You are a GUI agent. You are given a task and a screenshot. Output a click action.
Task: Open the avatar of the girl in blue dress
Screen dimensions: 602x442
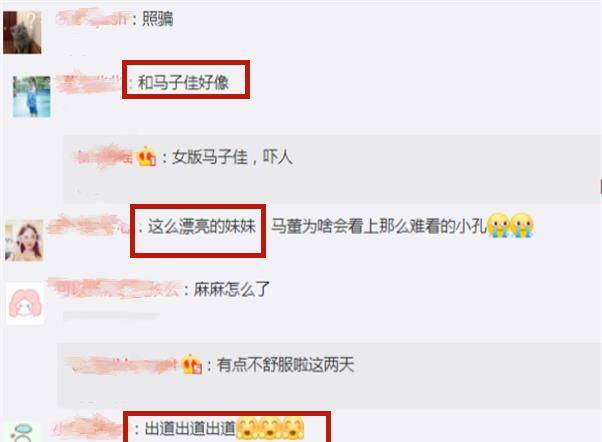[31, 96]
